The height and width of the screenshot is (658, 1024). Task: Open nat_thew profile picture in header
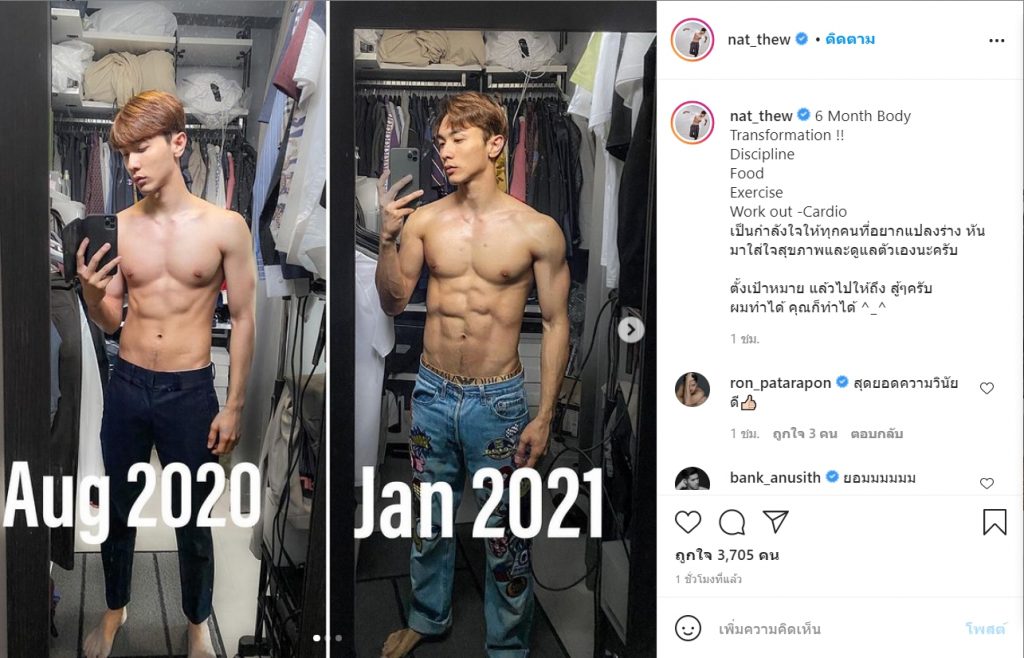click(x=692, y=40)
